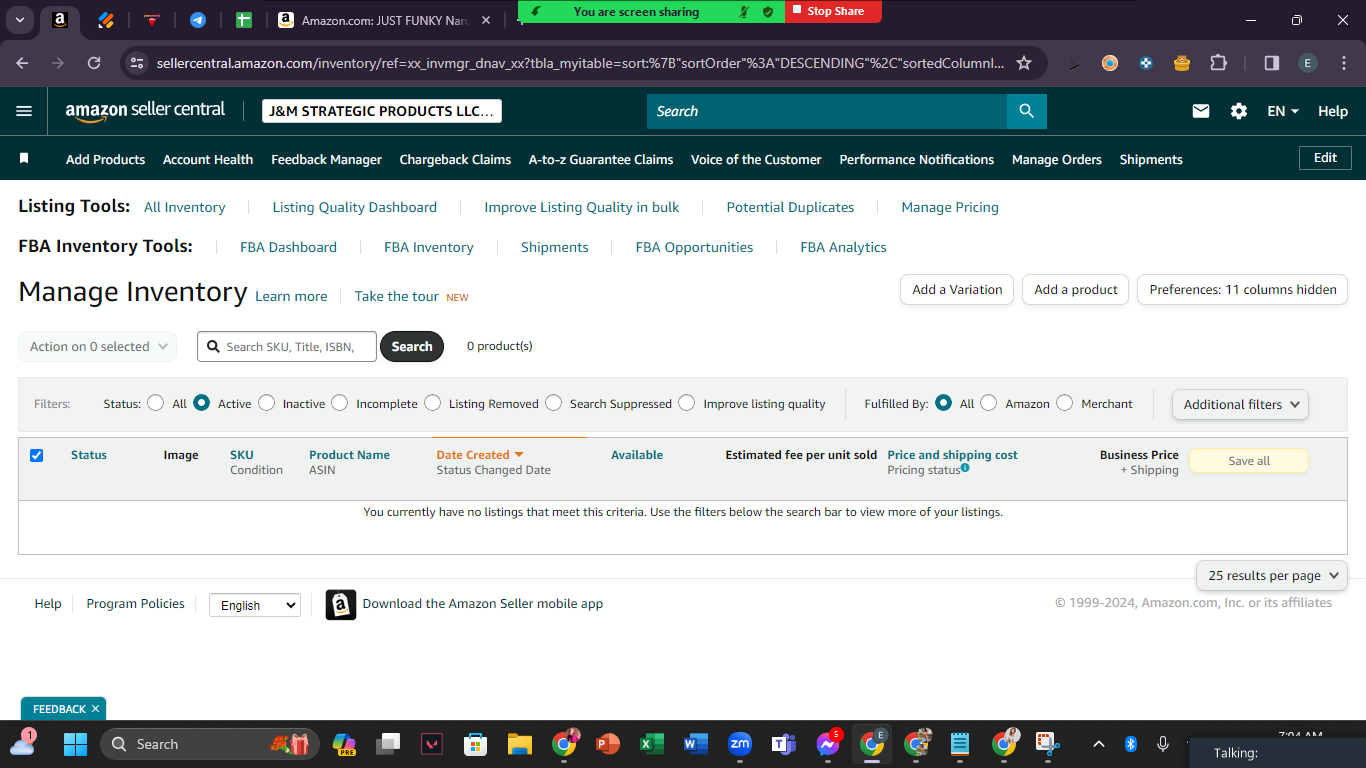Screen dimensions: 1366x768
Task: Select the Listing Removed filter
Action: click(x=432, y=403)
